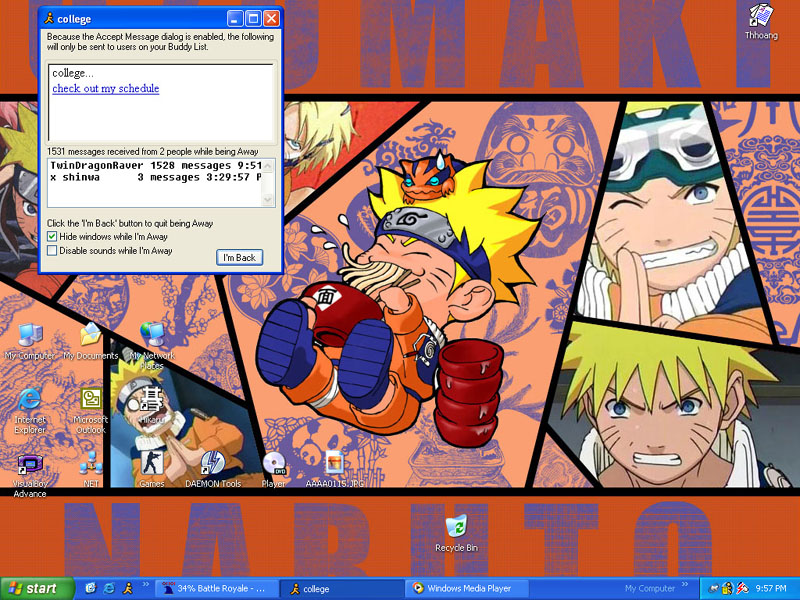Image resolution: width=800 pixels, height=600 pixels.
Task: Launch Internet Explorer from the desktop
Action: coord(30,410)
